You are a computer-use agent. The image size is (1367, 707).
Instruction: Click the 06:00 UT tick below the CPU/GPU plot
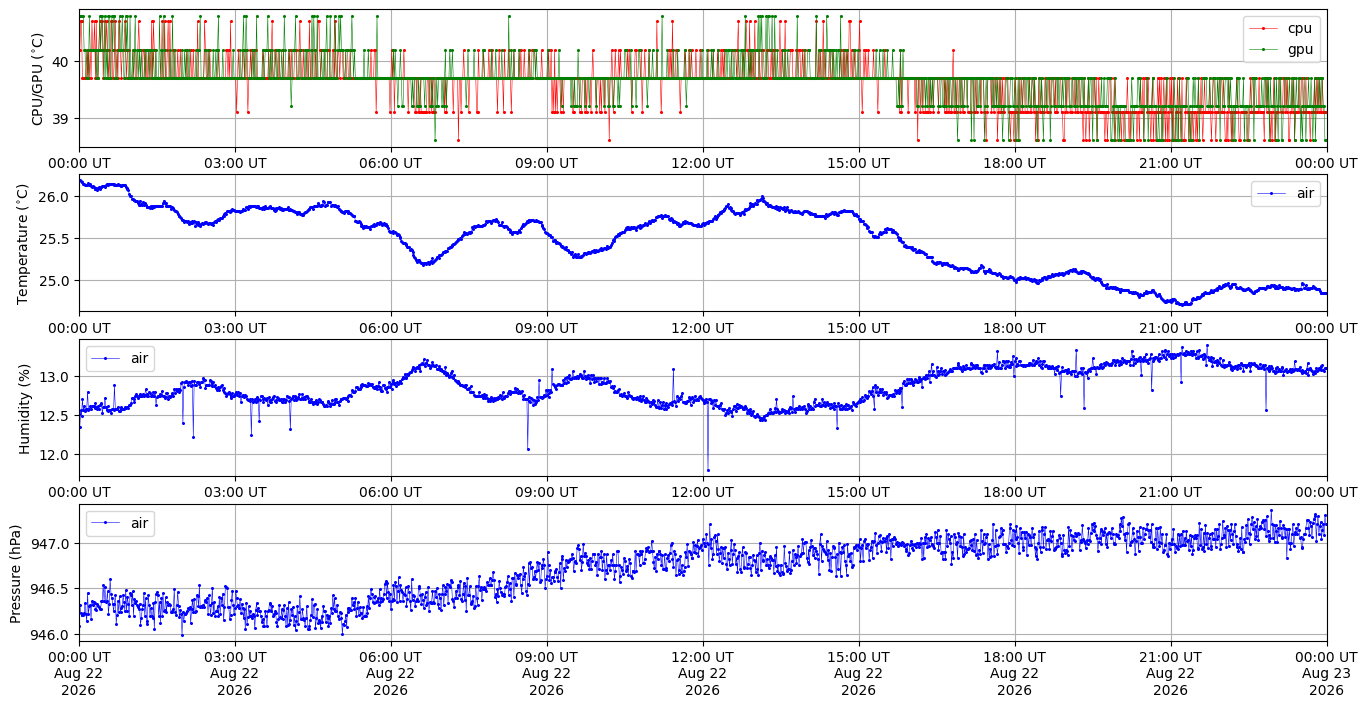coord(390,162)
